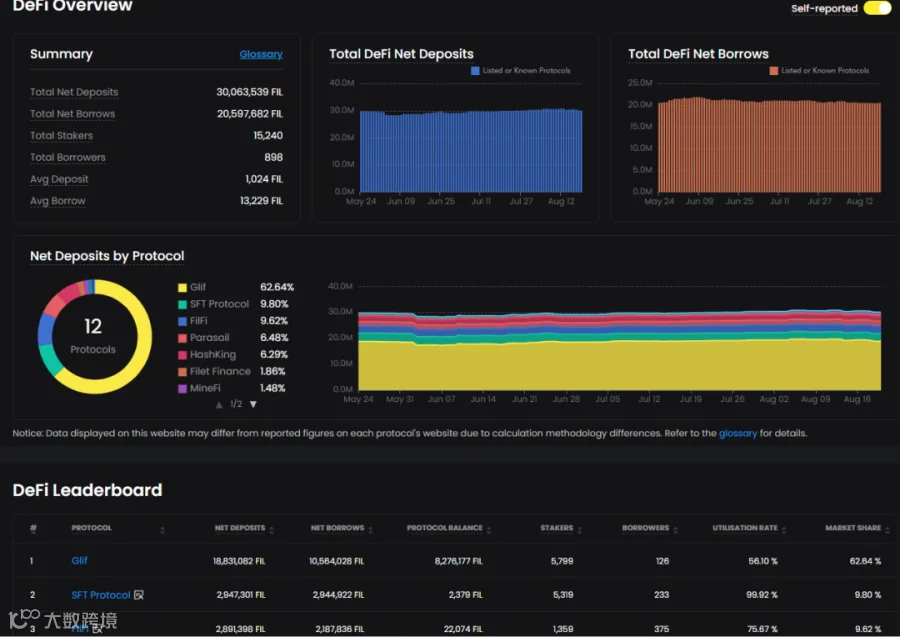Toggle the Glif legend entry in Net Deposits
This screenshot has height=637, width=900.
tap(192, 287)
